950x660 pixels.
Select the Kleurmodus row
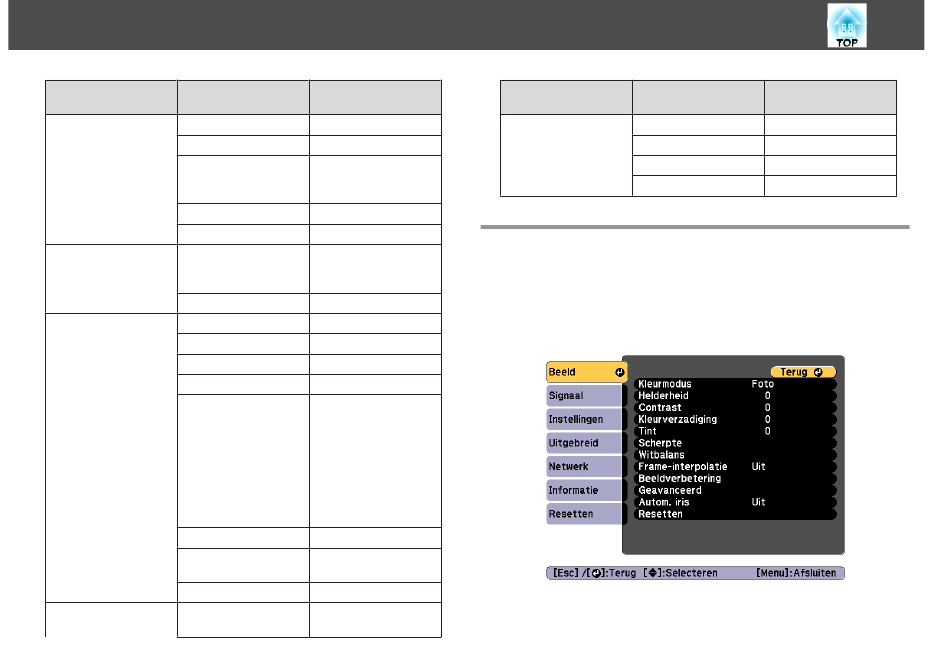tap(735, 384)
